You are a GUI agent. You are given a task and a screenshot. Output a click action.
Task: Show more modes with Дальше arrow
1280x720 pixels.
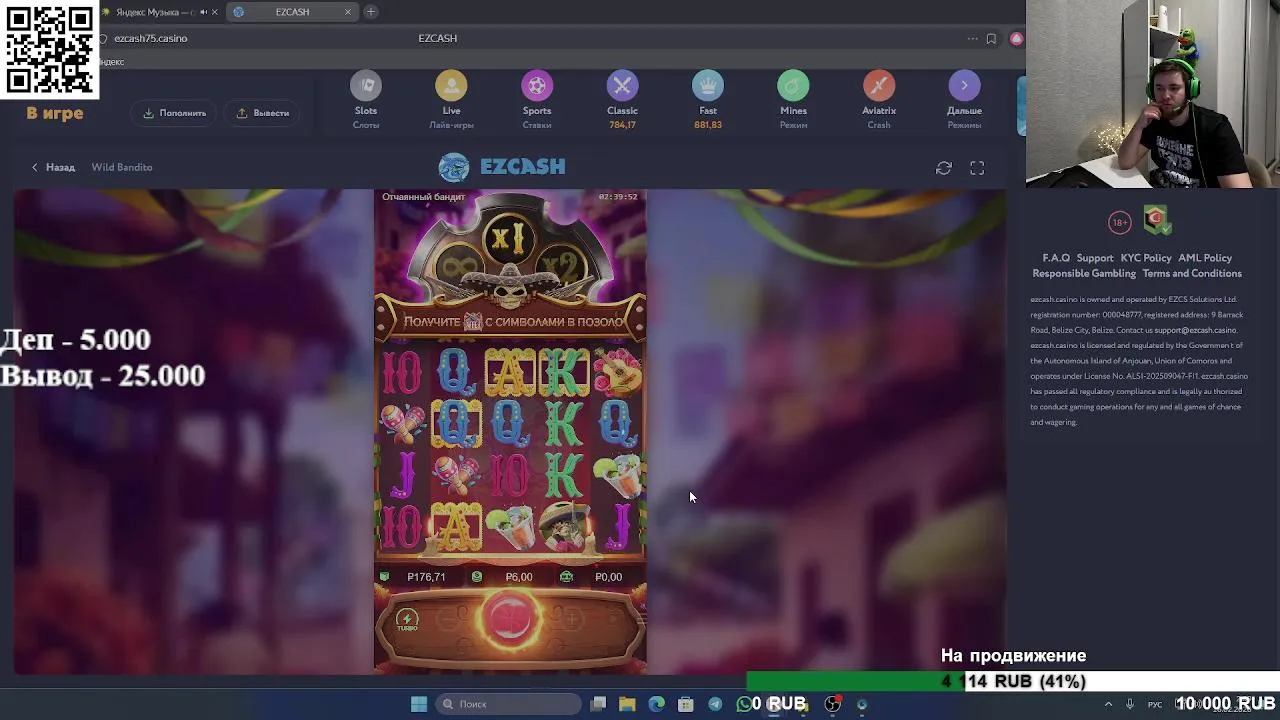click(964, 87)
